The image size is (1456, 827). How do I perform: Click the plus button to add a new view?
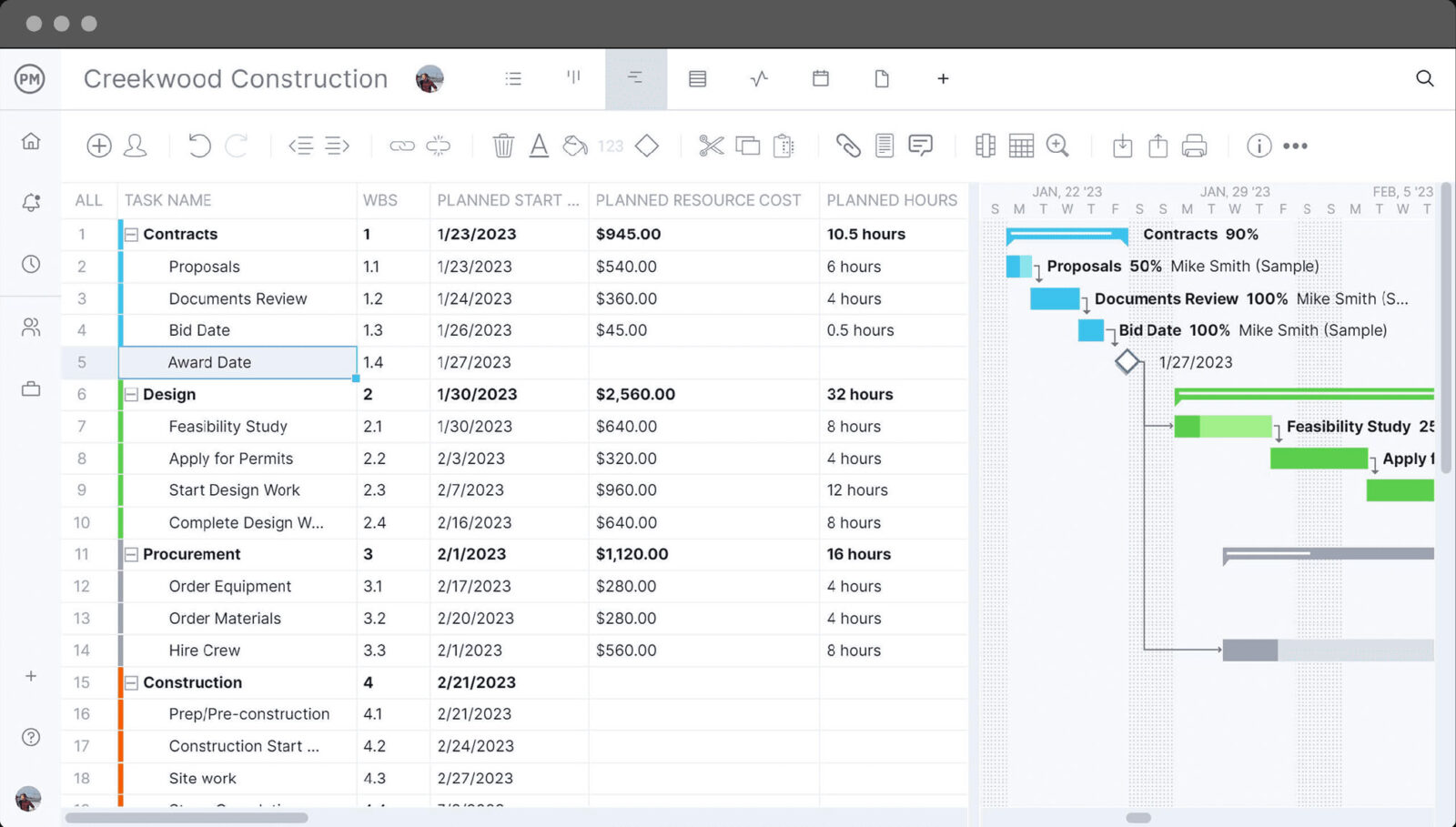point(943,79)
